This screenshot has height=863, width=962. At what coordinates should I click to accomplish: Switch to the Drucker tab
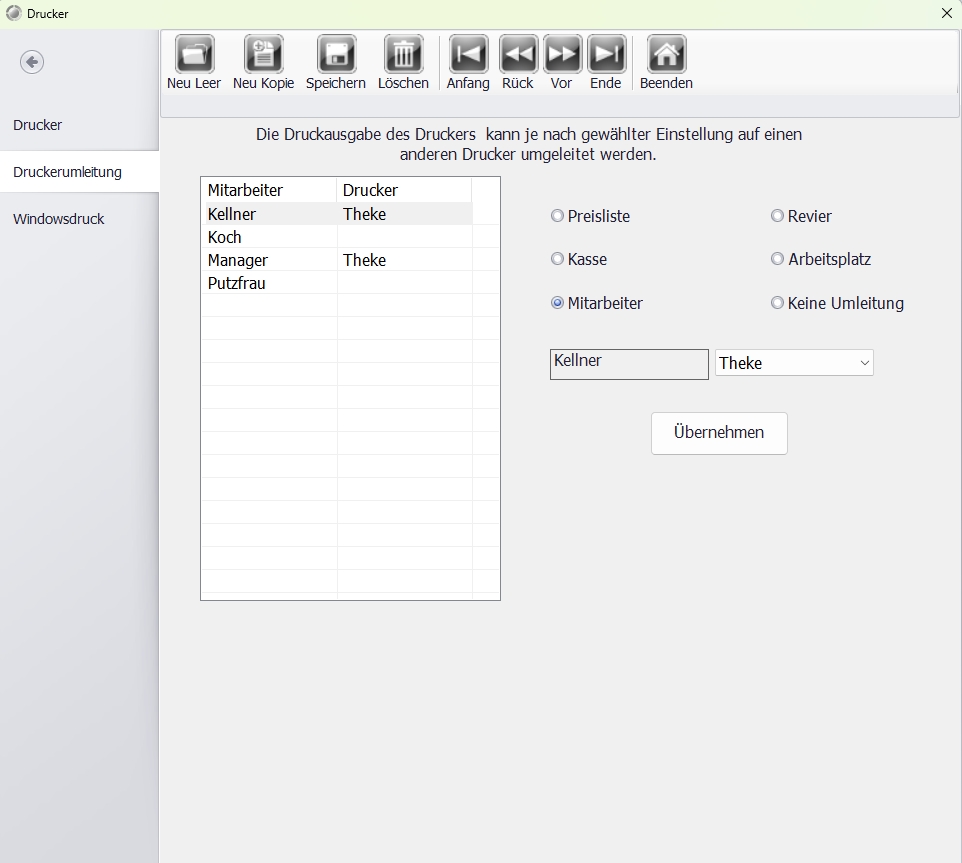click(79, 125)
